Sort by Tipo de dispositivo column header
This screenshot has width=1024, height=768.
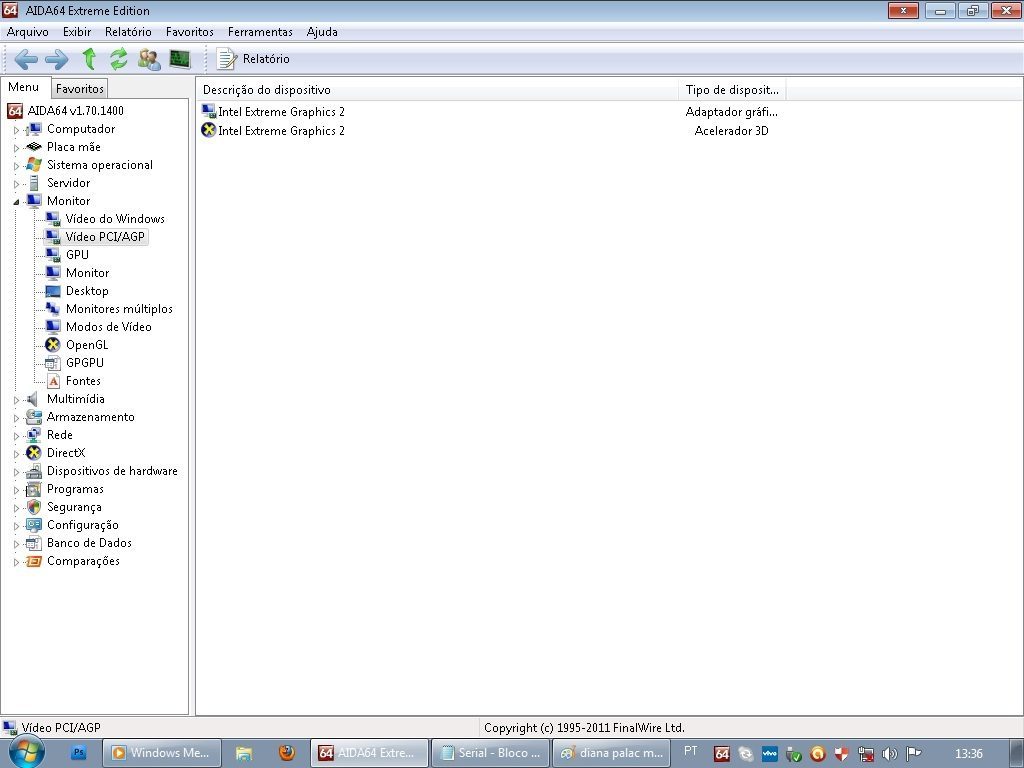tap(732, 89)
